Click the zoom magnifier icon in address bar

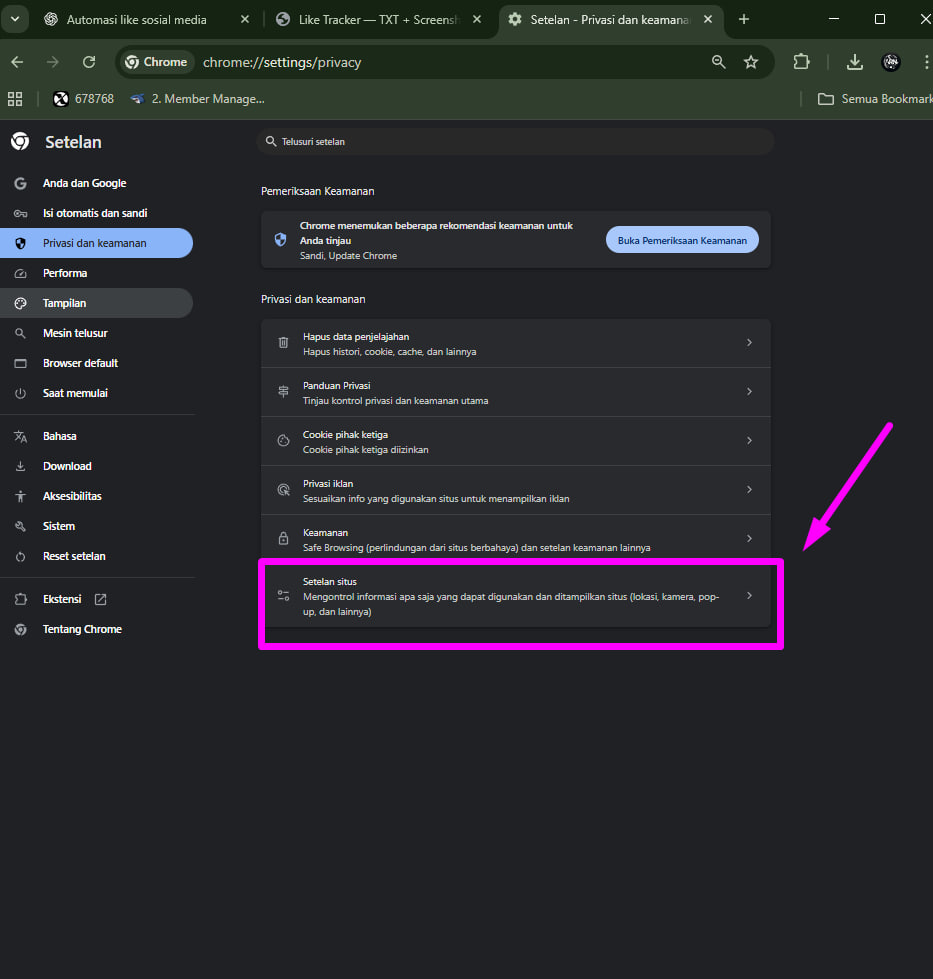coord(718,62)
